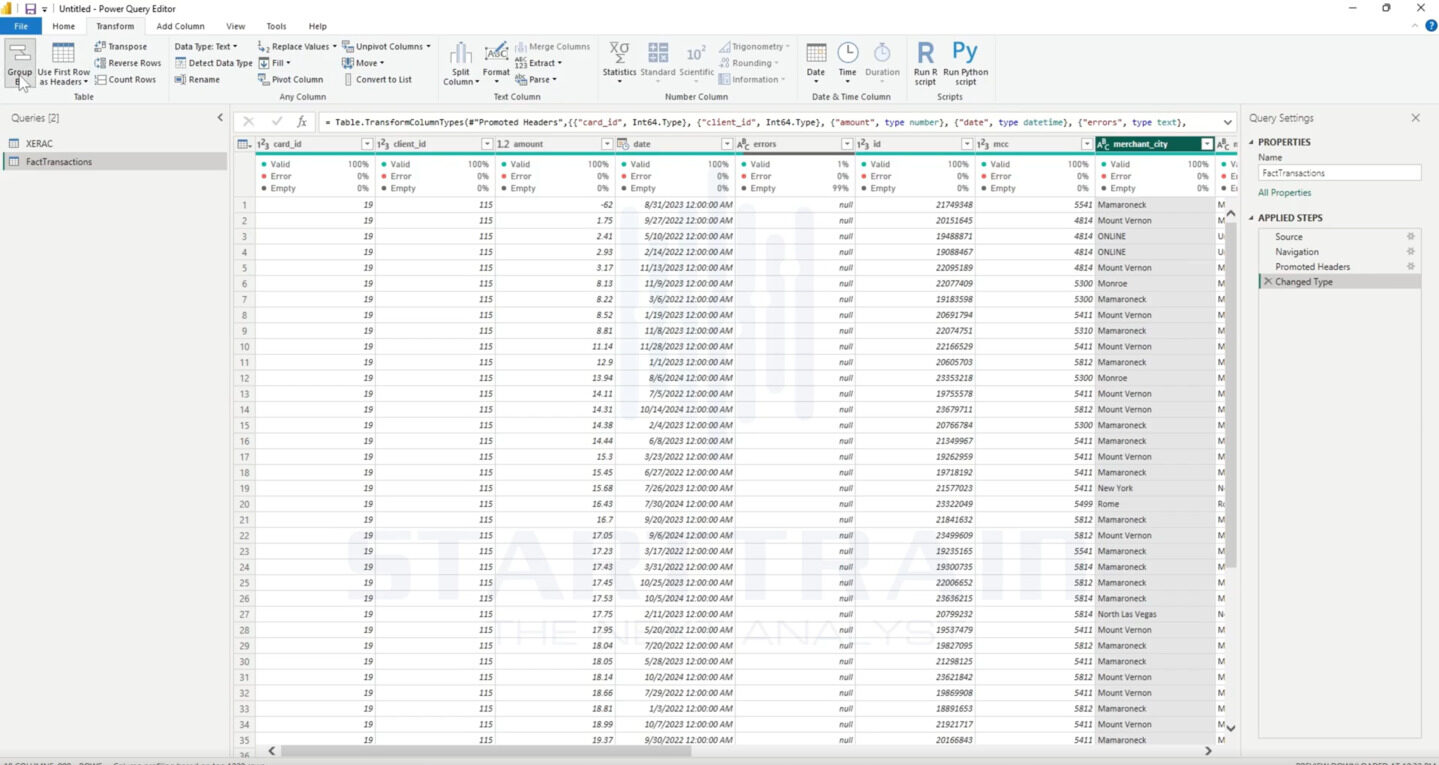The image size is (1439, 765).
Task: Open settings gear for Promoted Headers step
Action: click(1411, 267)
